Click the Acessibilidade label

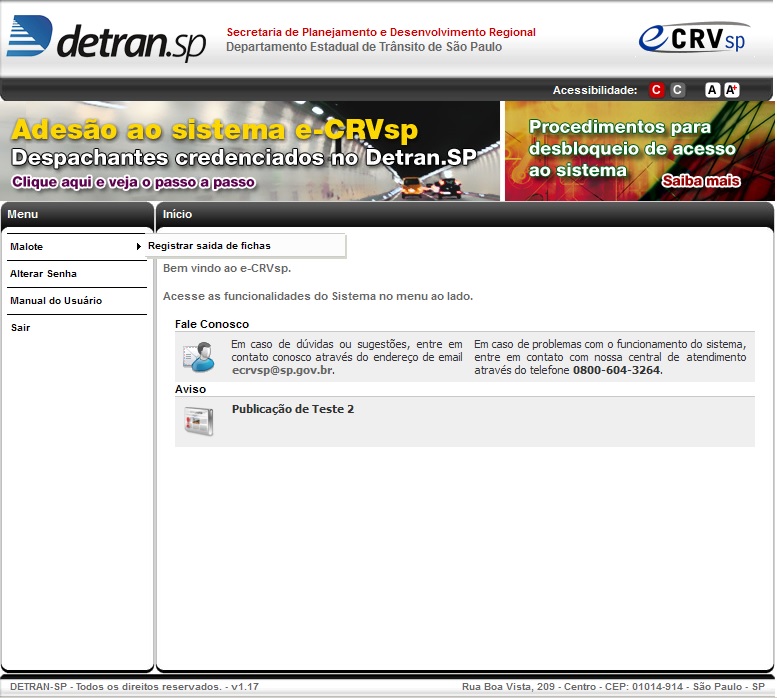[595, 90]
